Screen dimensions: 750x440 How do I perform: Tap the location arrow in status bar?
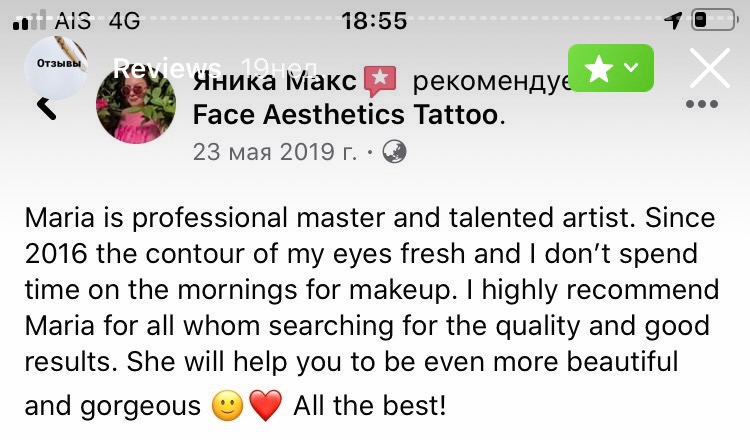click(x=673, y=20)
